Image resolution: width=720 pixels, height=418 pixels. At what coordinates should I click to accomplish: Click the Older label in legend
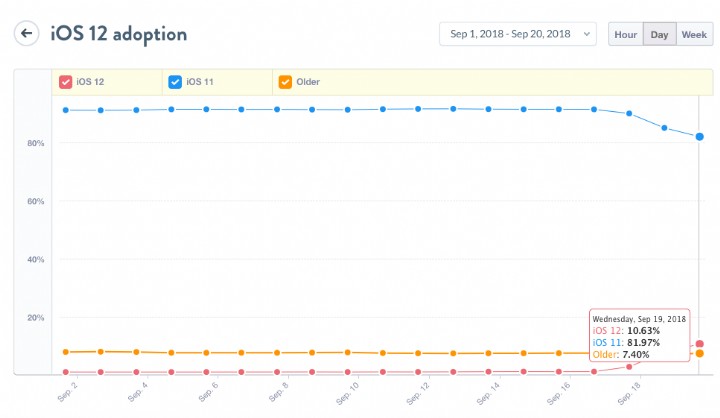pyautogui.click(x=308, y=82)
